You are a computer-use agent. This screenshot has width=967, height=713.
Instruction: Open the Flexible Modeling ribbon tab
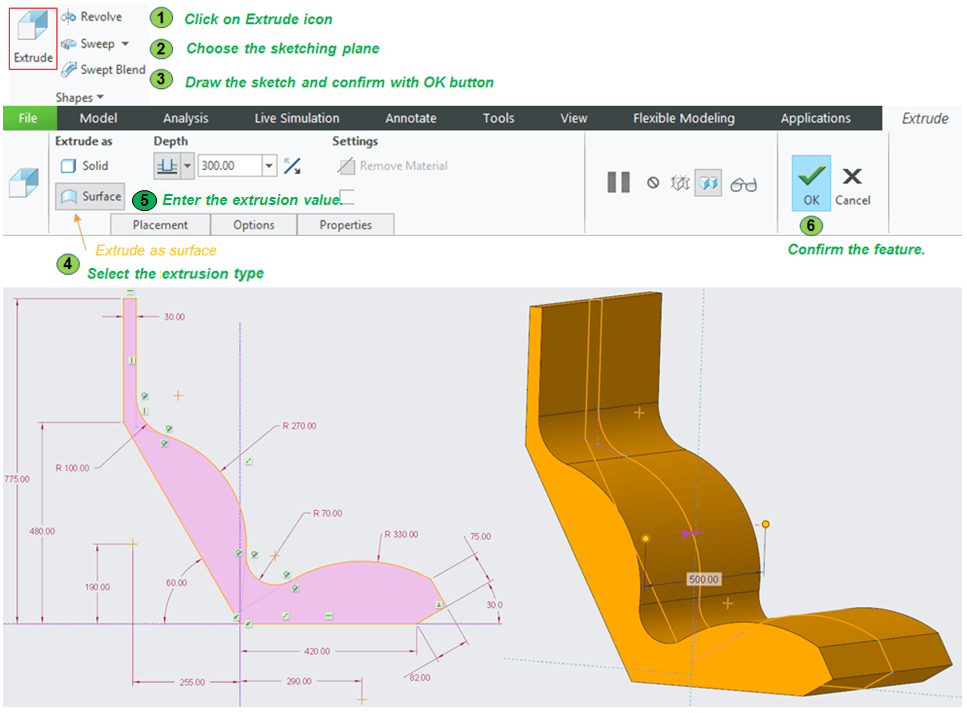point(683,118)
